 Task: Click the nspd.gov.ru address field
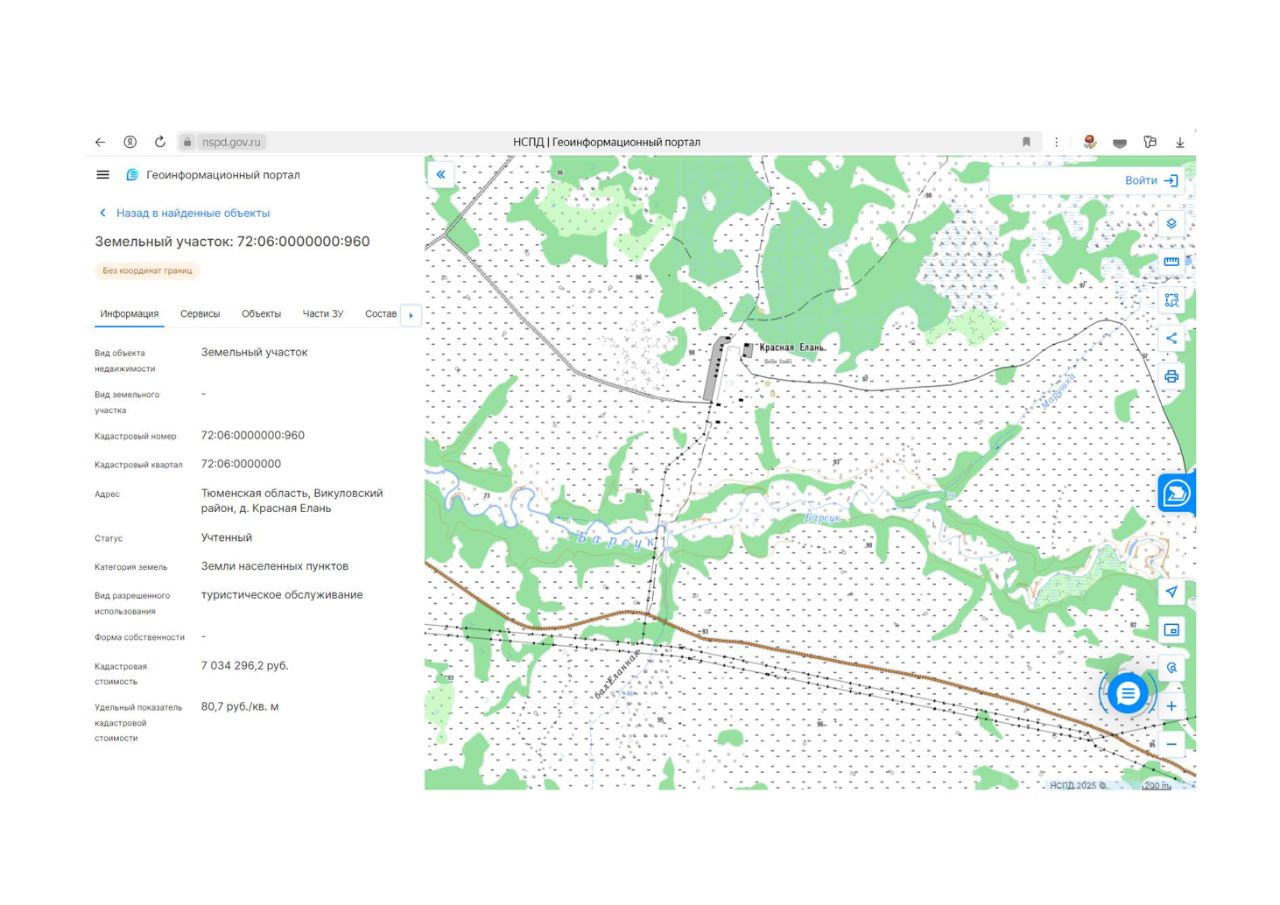[x=231, y=142]
